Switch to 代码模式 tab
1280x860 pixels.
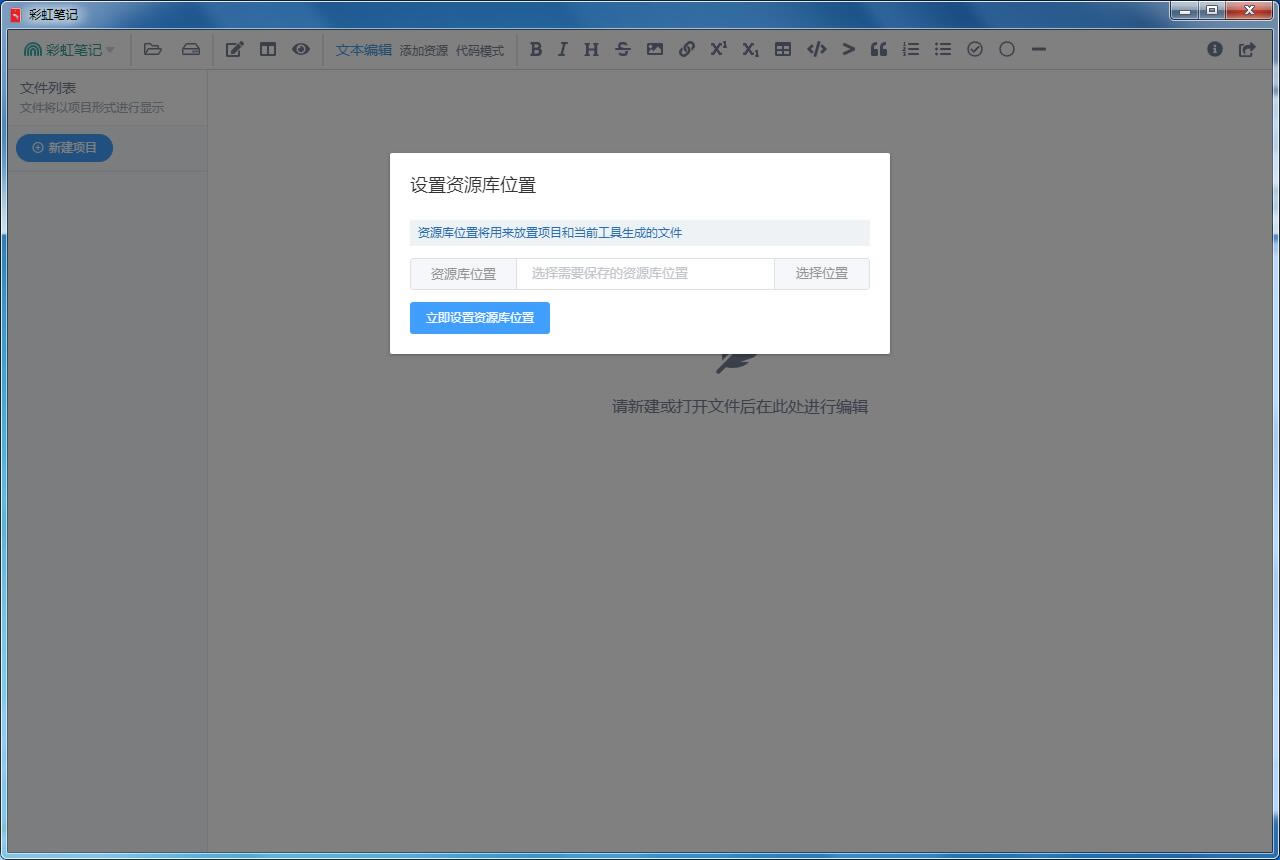pyautogui.click(x=480, y=50)
